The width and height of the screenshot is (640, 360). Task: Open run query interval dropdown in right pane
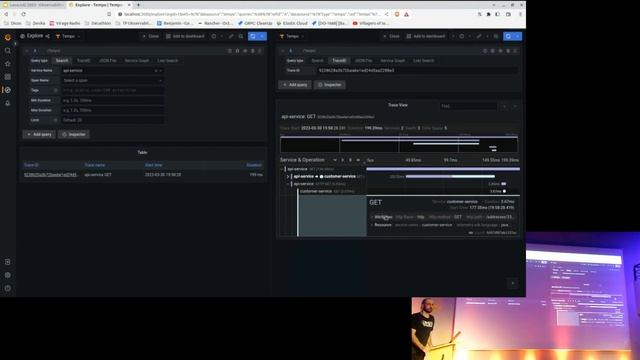(518, 36)
